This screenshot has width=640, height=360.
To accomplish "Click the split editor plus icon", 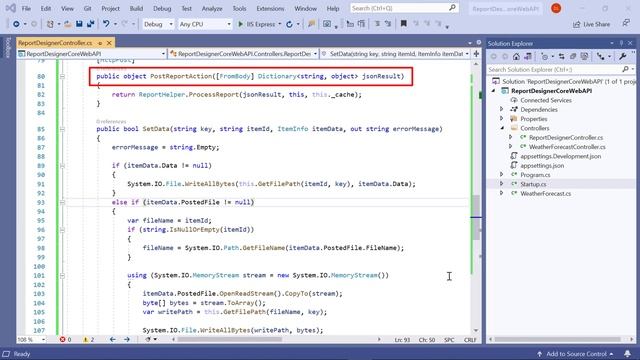I will click(x=476, y=54).
